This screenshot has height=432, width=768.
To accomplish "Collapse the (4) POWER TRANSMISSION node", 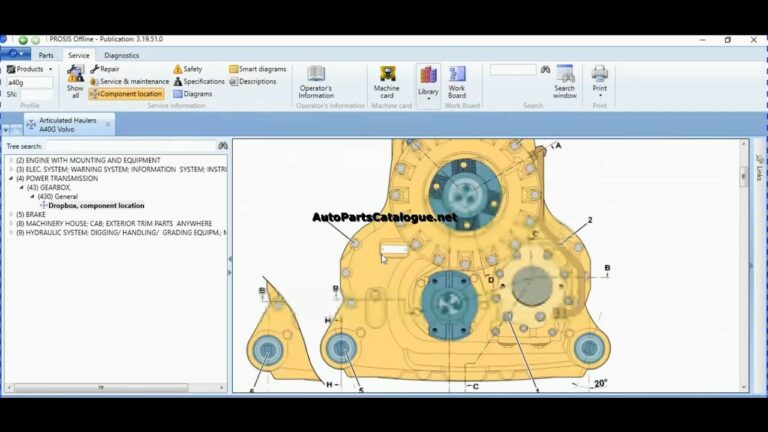I will 11,178.
